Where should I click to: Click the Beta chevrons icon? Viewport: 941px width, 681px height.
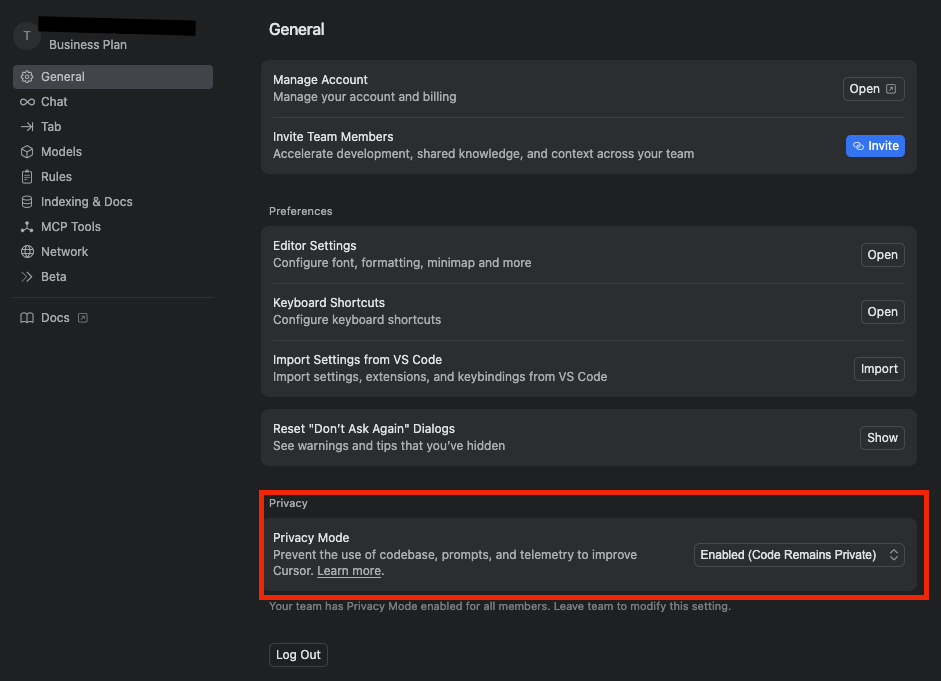[x=27, y=277]
